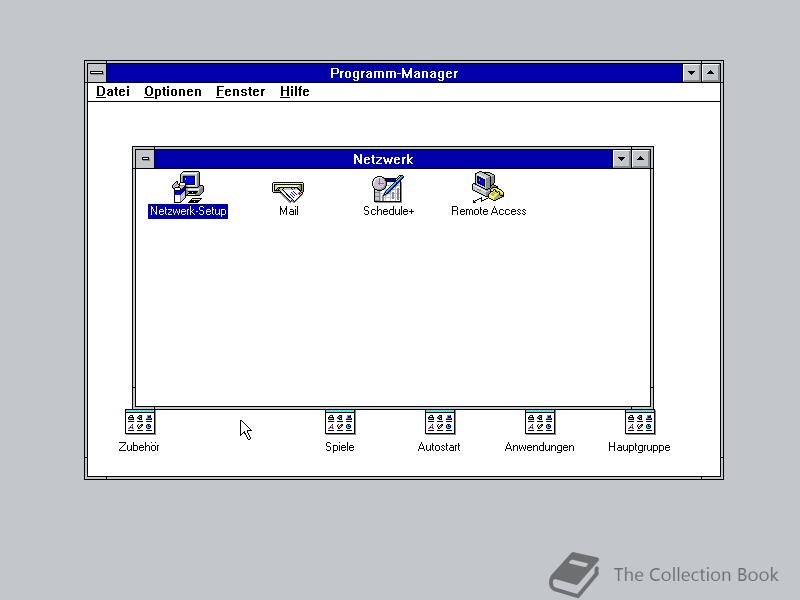
Task: Open the Zubehör group icon
Action: (139, 422)
